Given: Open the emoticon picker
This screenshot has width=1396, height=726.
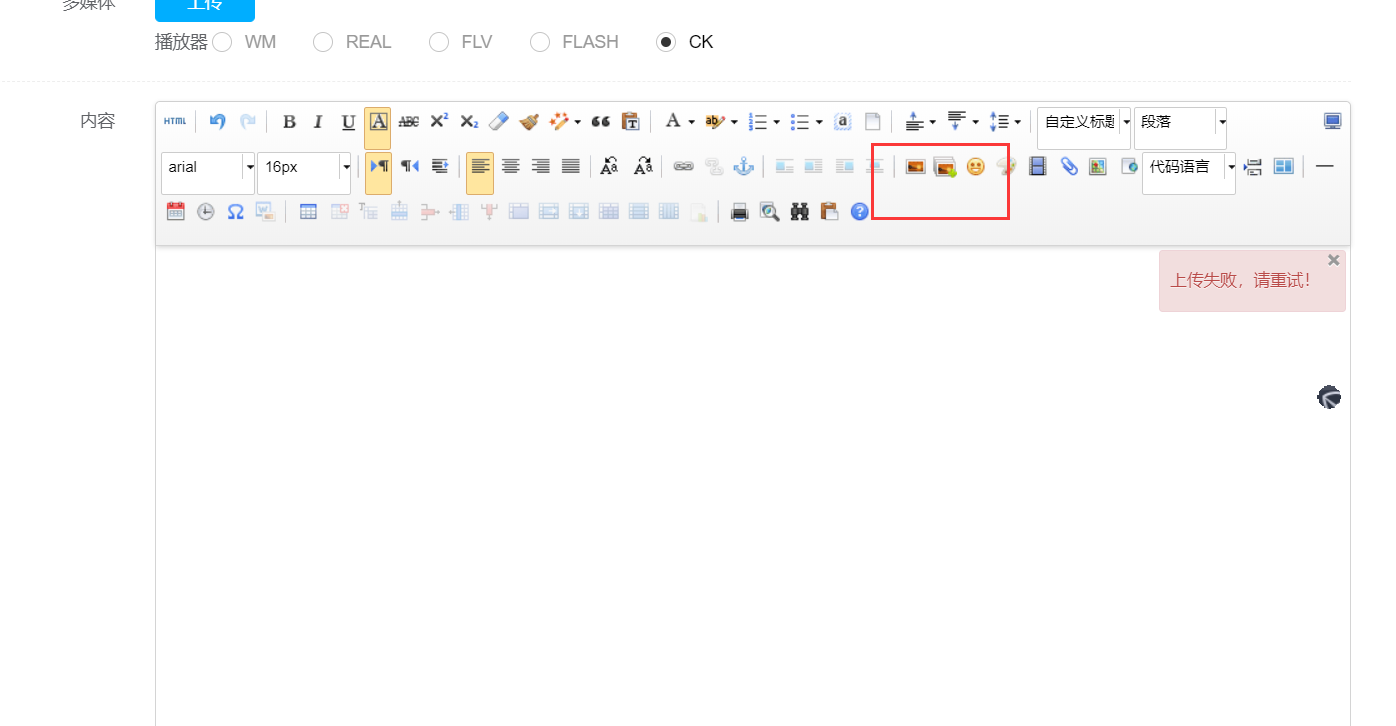Looking at the screenshot, I should pos(975,167).
